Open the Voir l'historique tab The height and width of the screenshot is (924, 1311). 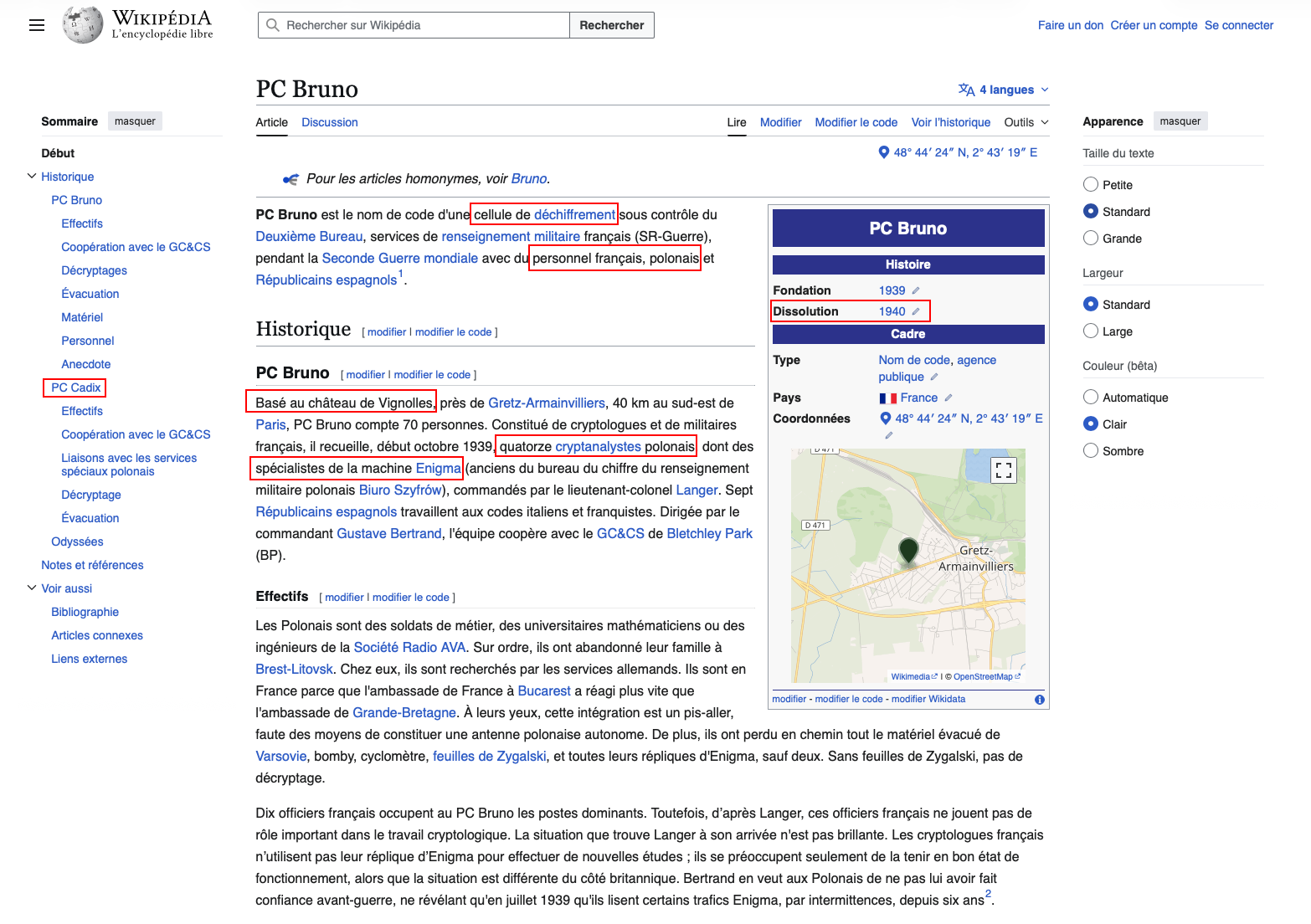click(x=950, y=122)
